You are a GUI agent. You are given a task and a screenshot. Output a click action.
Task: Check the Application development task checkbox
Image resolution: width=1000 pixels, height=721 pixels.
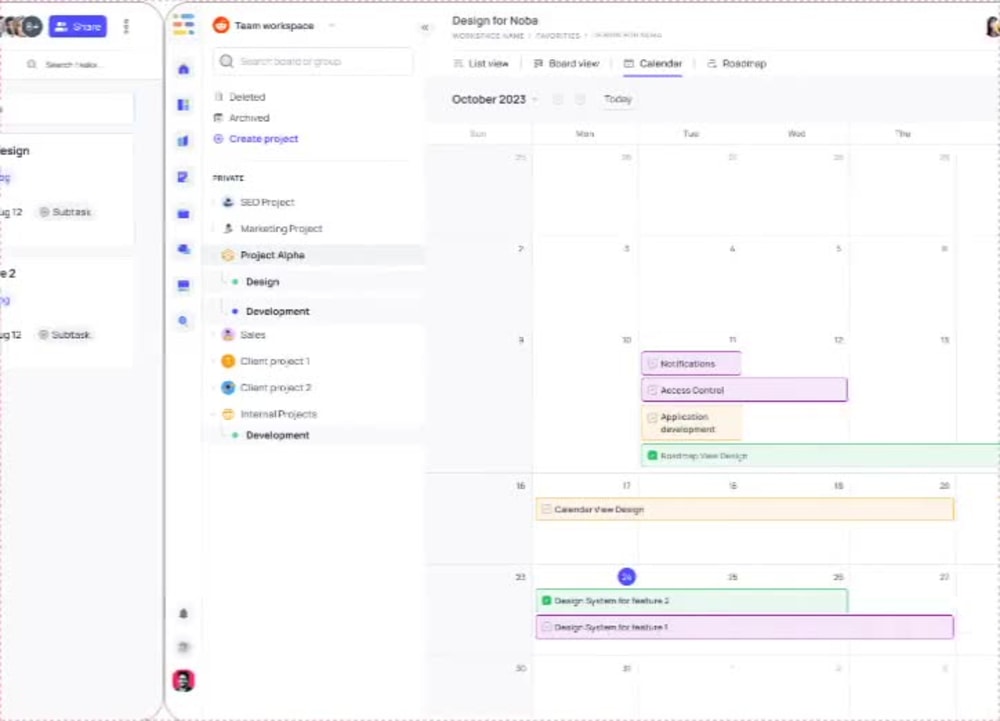point(652,418)
